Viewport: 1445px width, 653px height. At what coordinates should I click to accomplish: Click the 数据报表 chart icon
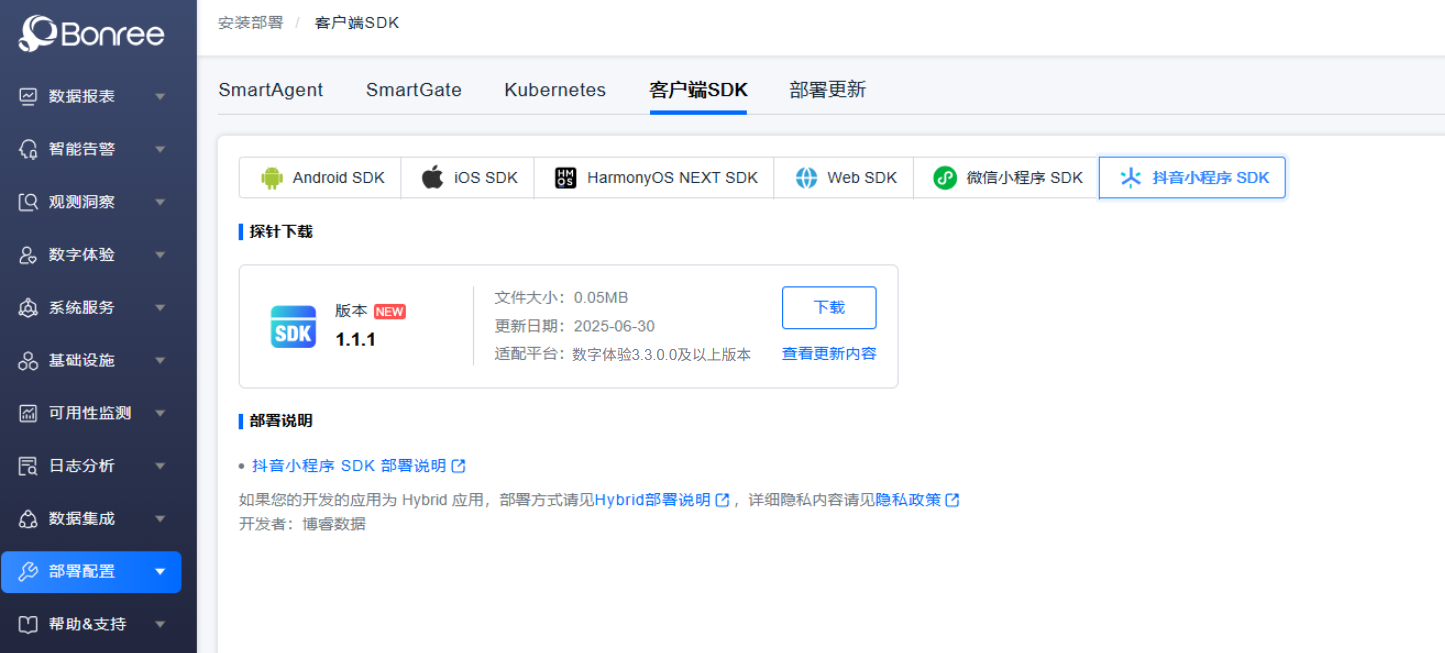coord(28,97)
